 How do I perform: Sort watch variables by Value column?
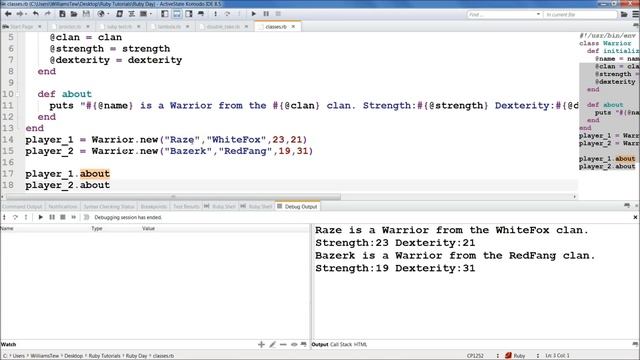pyautogui.click(x=225, y=229)
